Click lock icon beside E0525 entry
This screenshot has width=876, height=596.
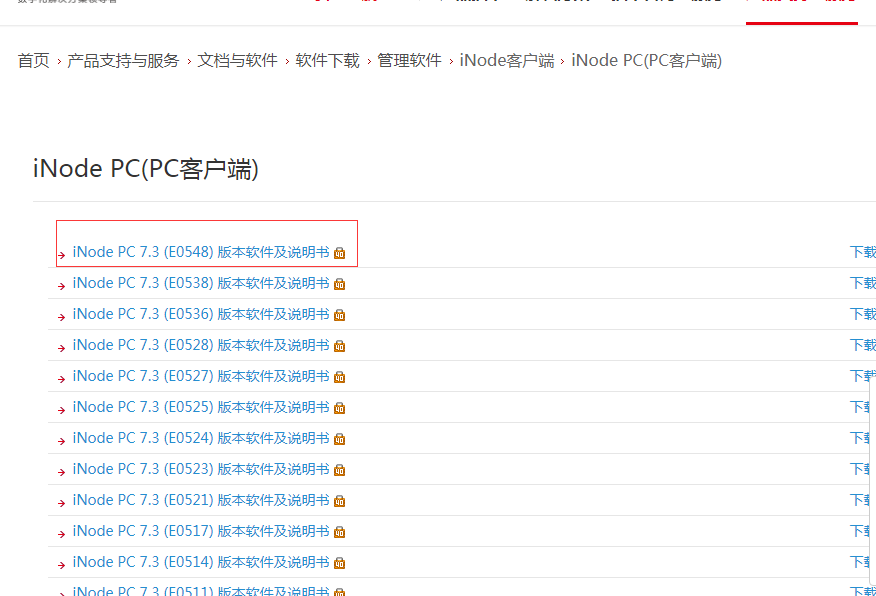click(x=339, y=408)
